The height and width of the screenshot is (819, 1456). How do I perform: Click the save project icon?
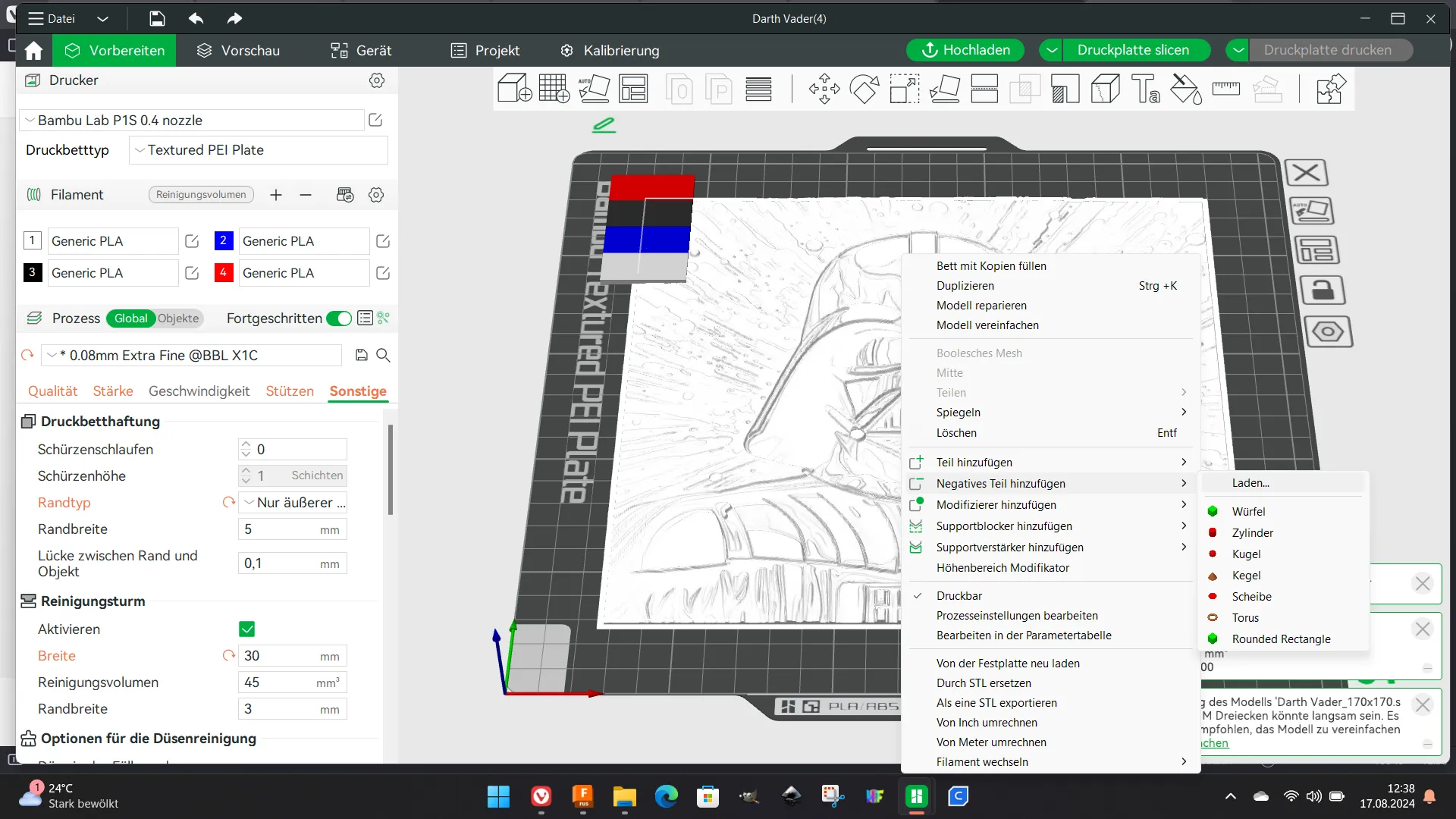coord(157,18)
